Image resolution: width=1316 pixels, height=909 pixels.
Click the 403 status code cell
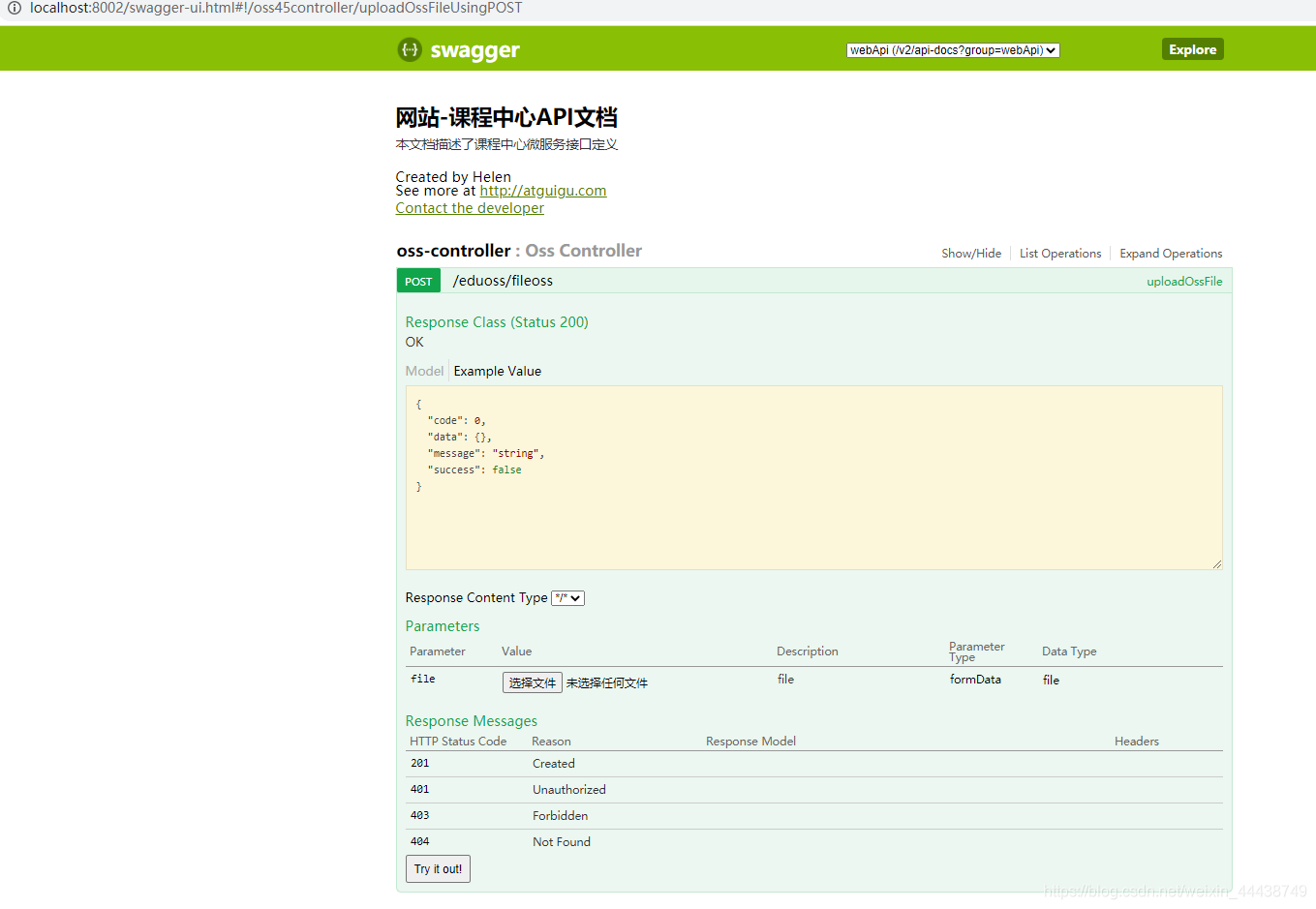(x=419, y=816)
